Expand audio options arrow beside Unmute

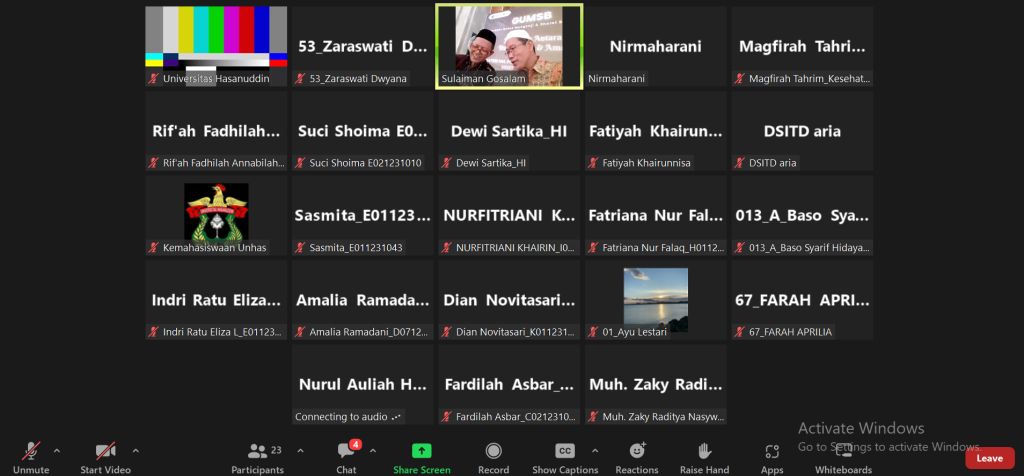[57, 449]
